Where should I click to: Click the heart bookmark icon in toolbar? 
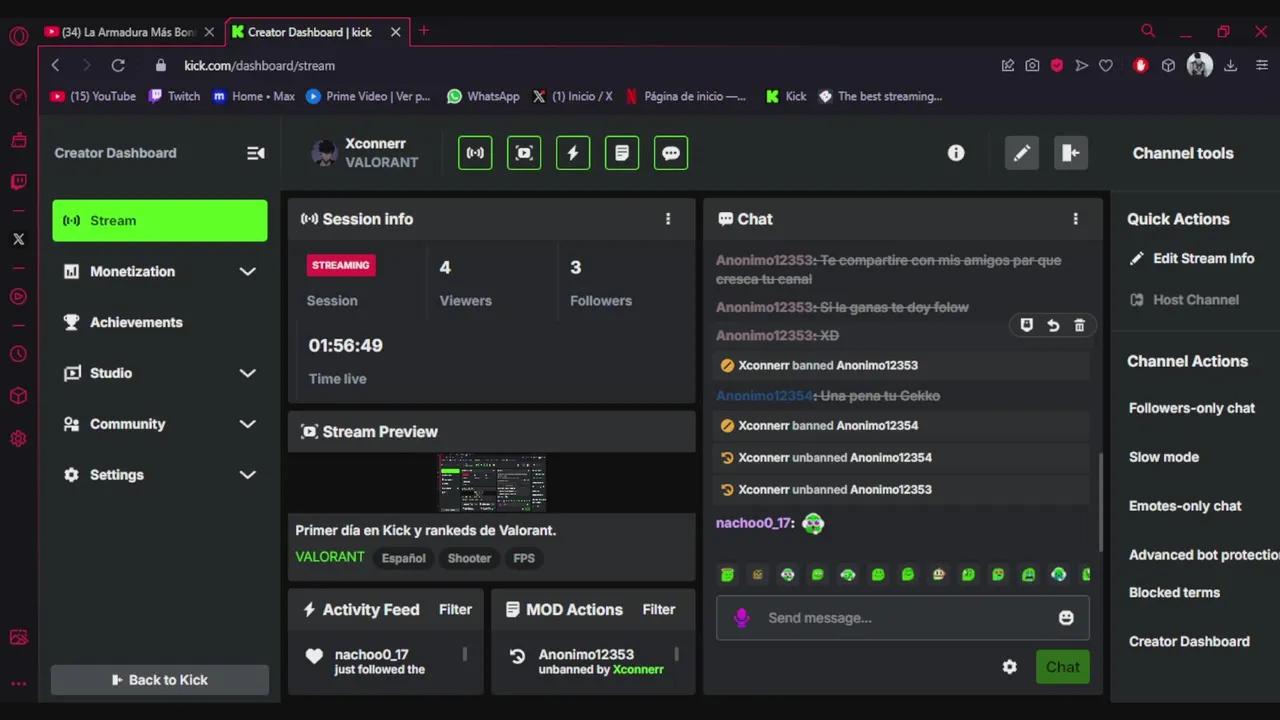click(x=1106, y=65)
